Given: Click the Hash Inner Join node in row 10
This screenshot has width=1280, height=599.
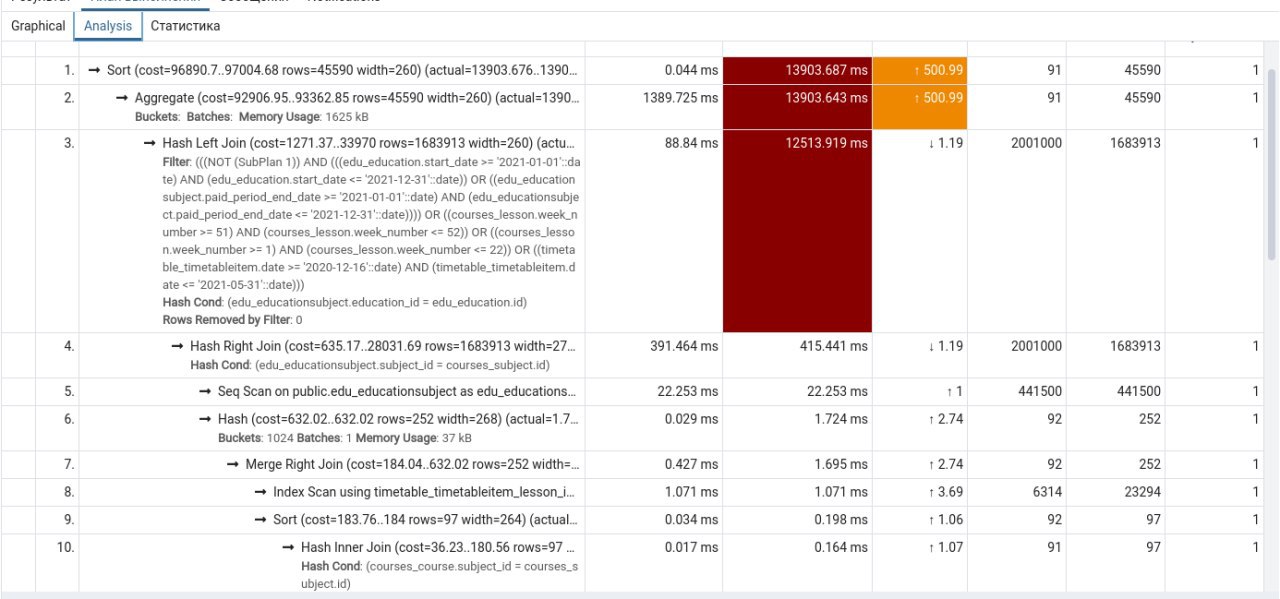Looking at the screenshot, I should coord(439,547).
